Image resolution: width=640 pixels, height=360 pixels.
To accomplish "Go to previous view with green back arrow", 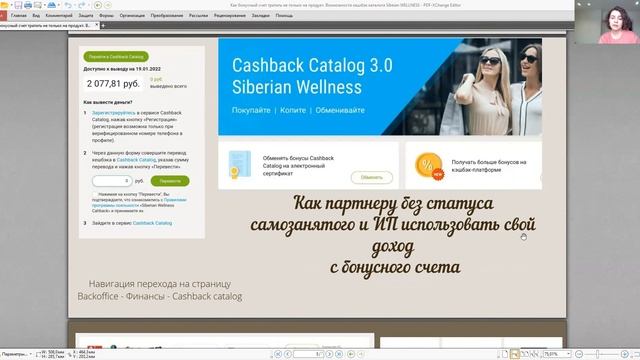I will tap(98, 5).
